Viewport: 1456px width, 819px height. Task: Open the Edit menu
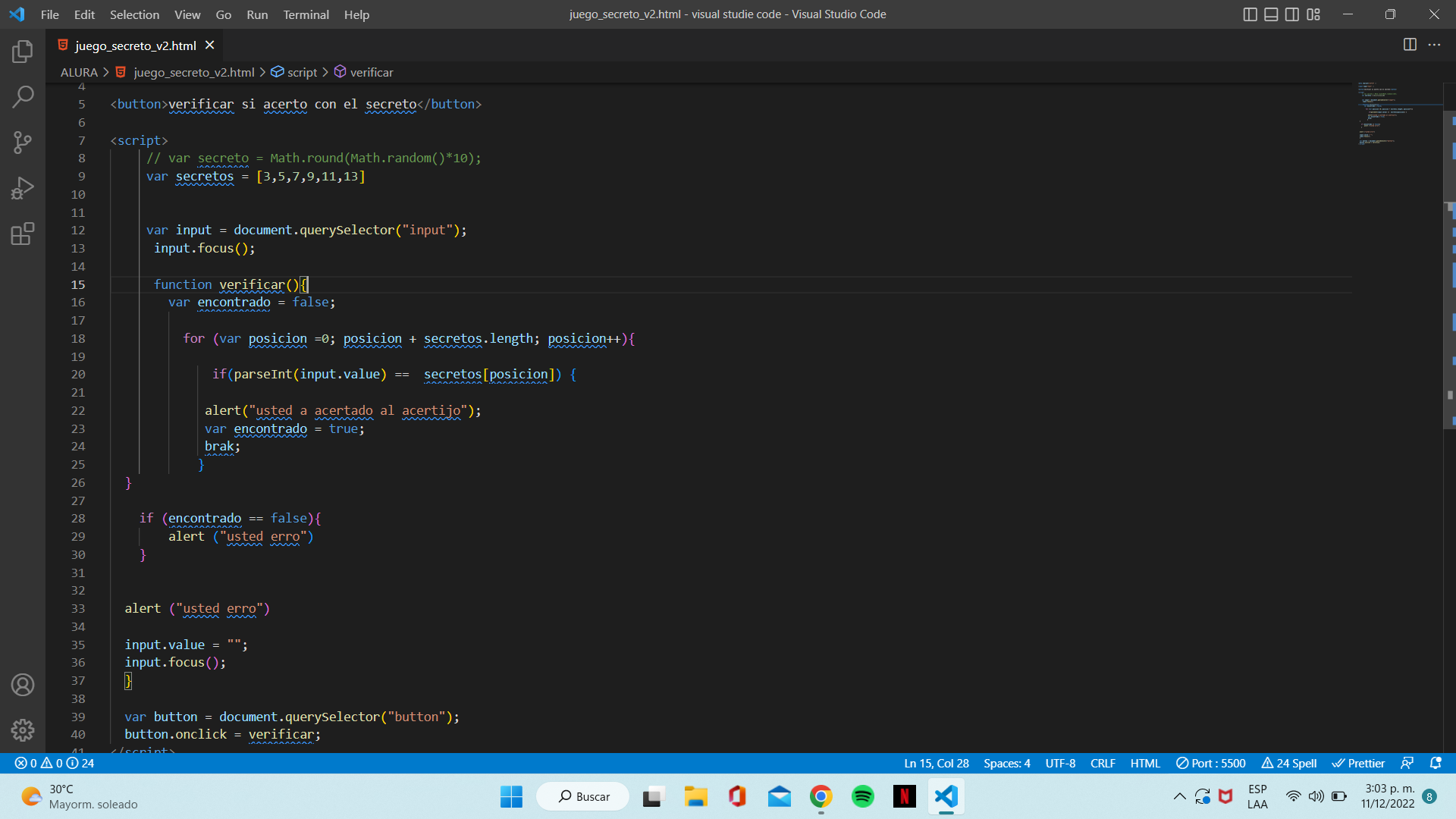(x=84, y=14)
